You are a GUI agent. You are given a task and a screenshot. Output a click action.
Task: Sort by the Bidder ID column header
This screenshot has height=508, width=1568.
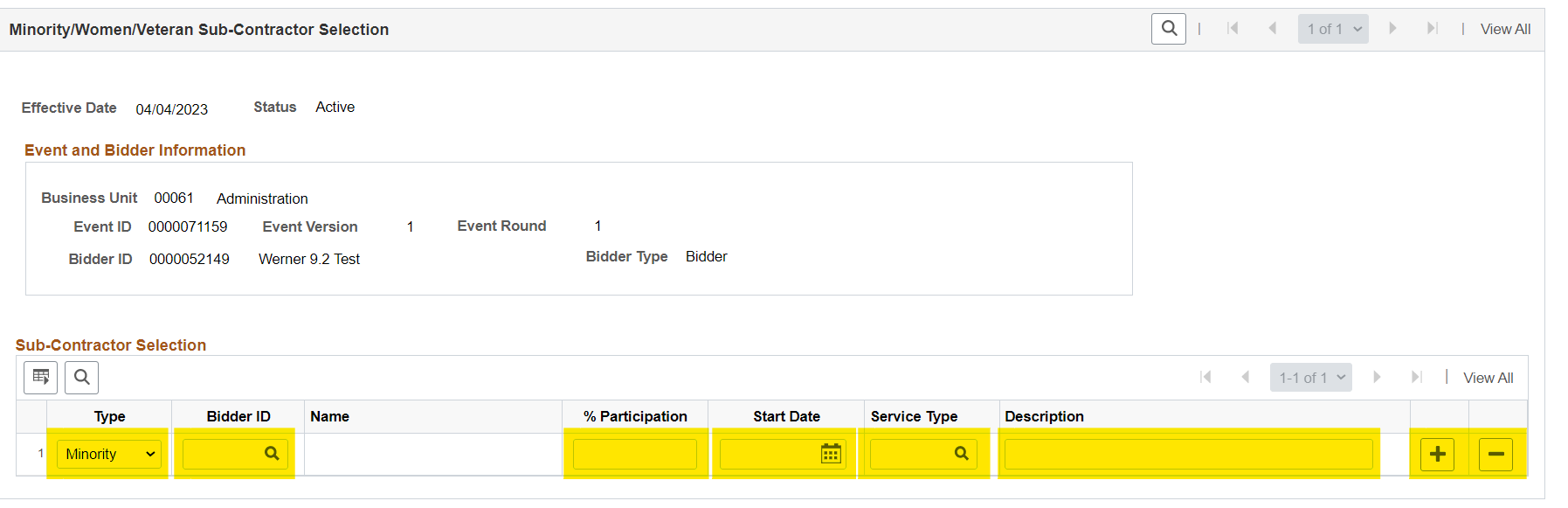click(238, 416)
